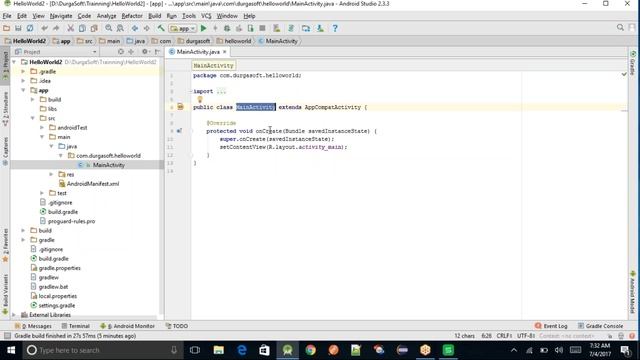Click the Find magnifier icon
Viewport: 640px width, 360px height.
(x=109, y=28)
